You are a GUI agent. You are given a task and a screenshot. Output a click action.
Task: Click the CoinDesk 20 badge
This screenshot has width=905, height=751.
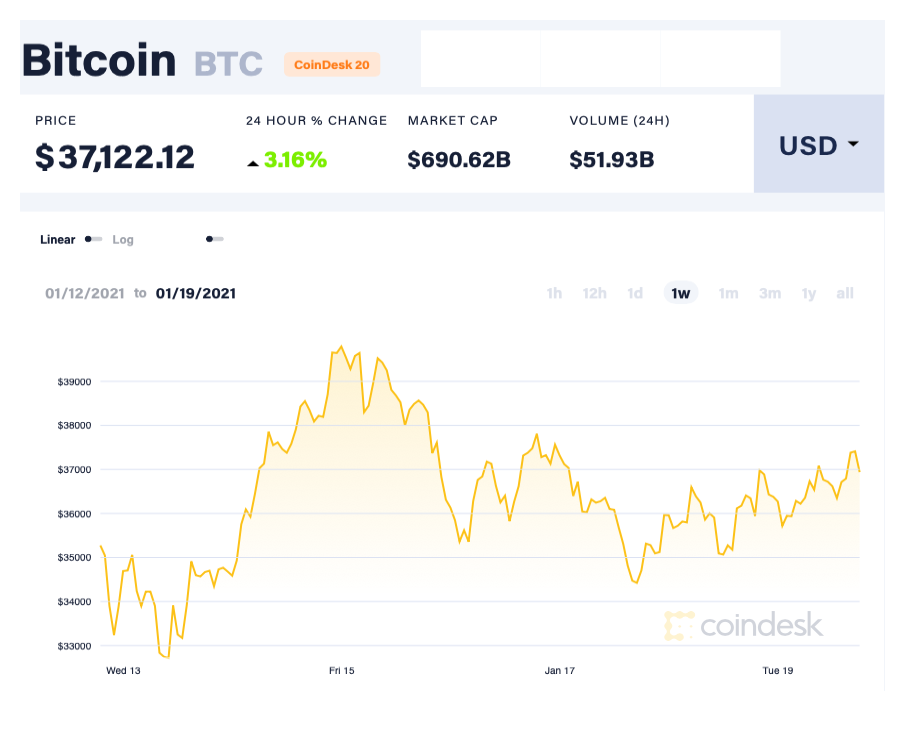pyautogui.click(x=332, y=64)
